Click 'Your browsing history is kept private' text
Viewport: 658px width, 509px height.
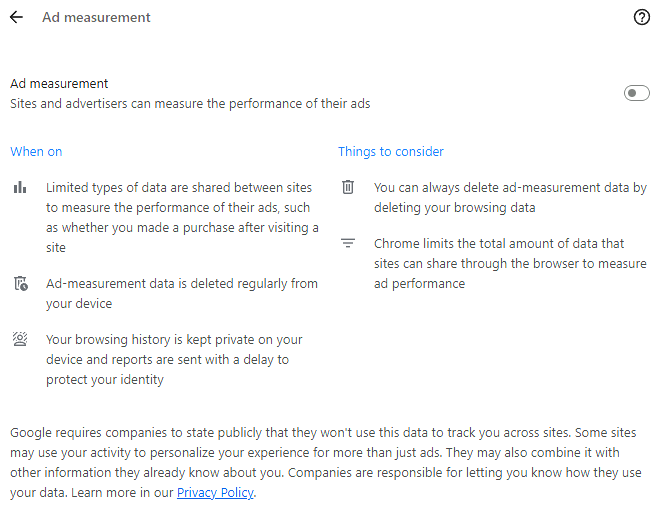(x=173, y=359)
